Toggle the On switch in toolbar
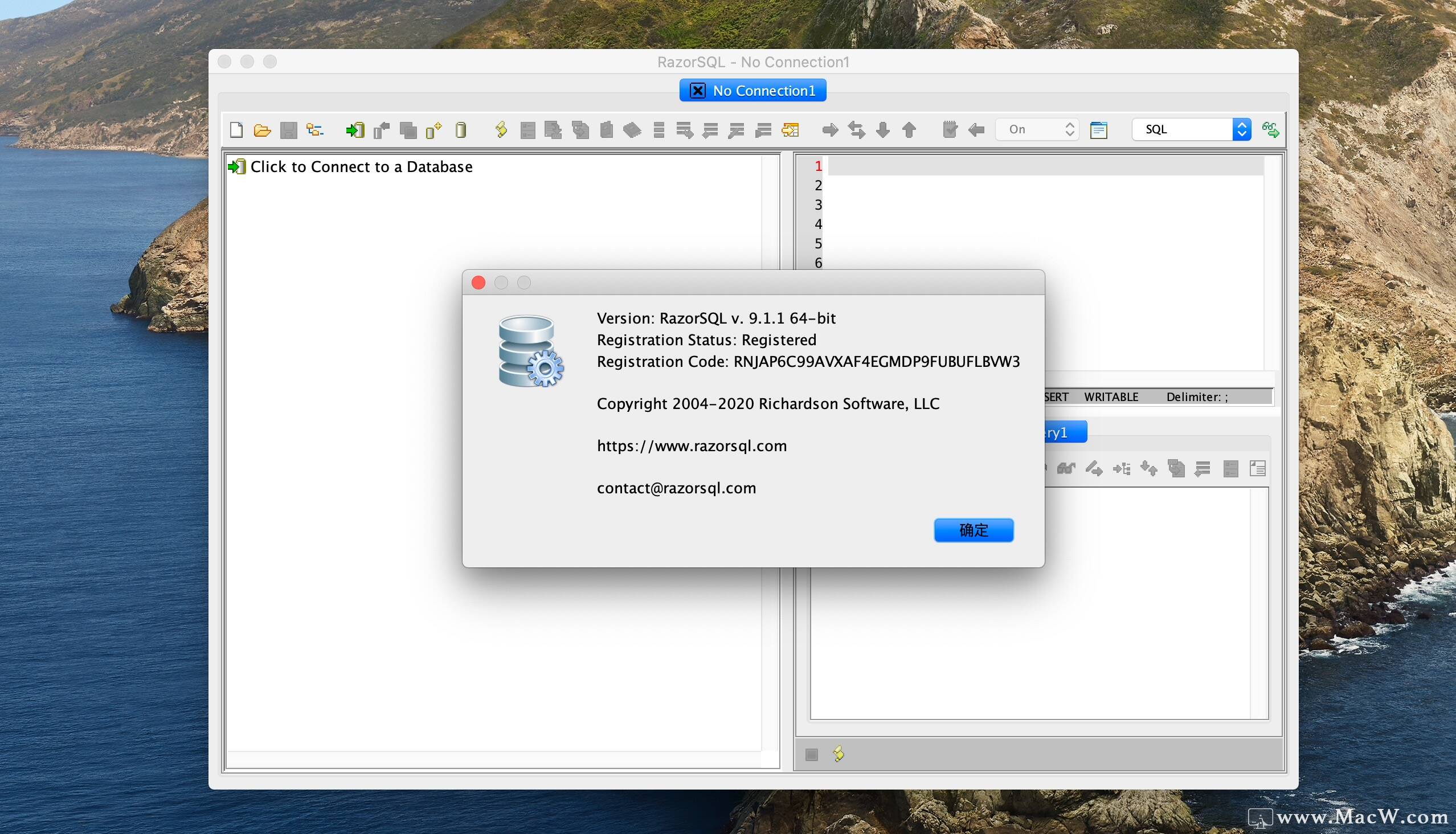The width and height of the screenshot is (1456, 834). [x=1036, y=129]
